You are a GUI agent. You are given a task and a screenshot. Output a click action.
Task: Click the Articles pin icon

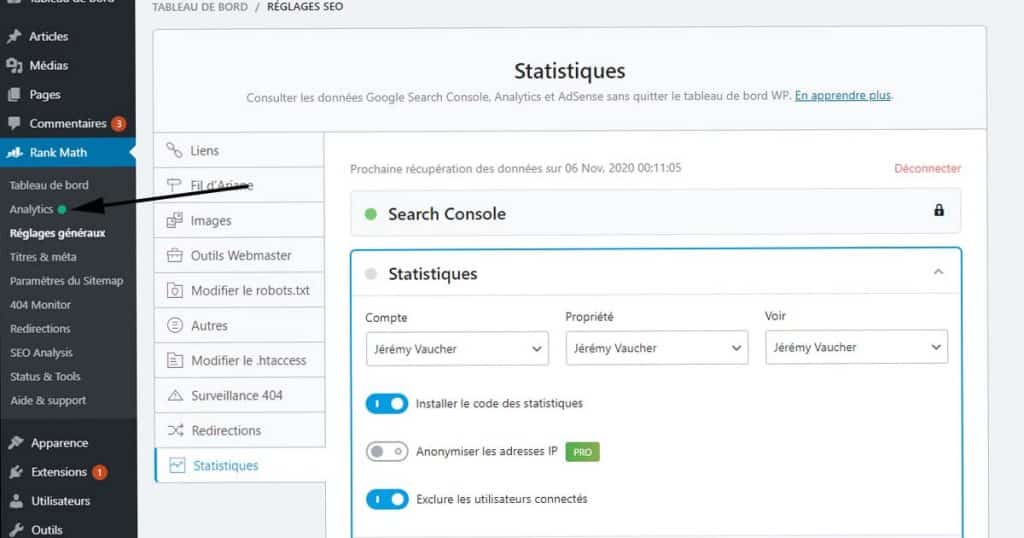click(14, 37)
